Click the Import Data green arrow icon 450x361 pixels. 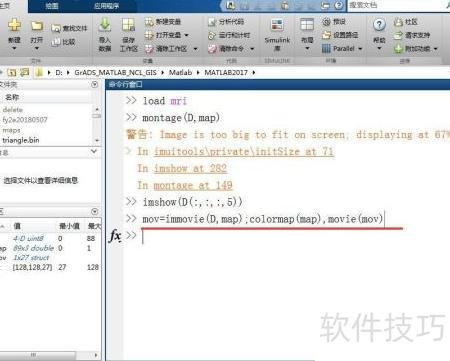coord(105,25)
